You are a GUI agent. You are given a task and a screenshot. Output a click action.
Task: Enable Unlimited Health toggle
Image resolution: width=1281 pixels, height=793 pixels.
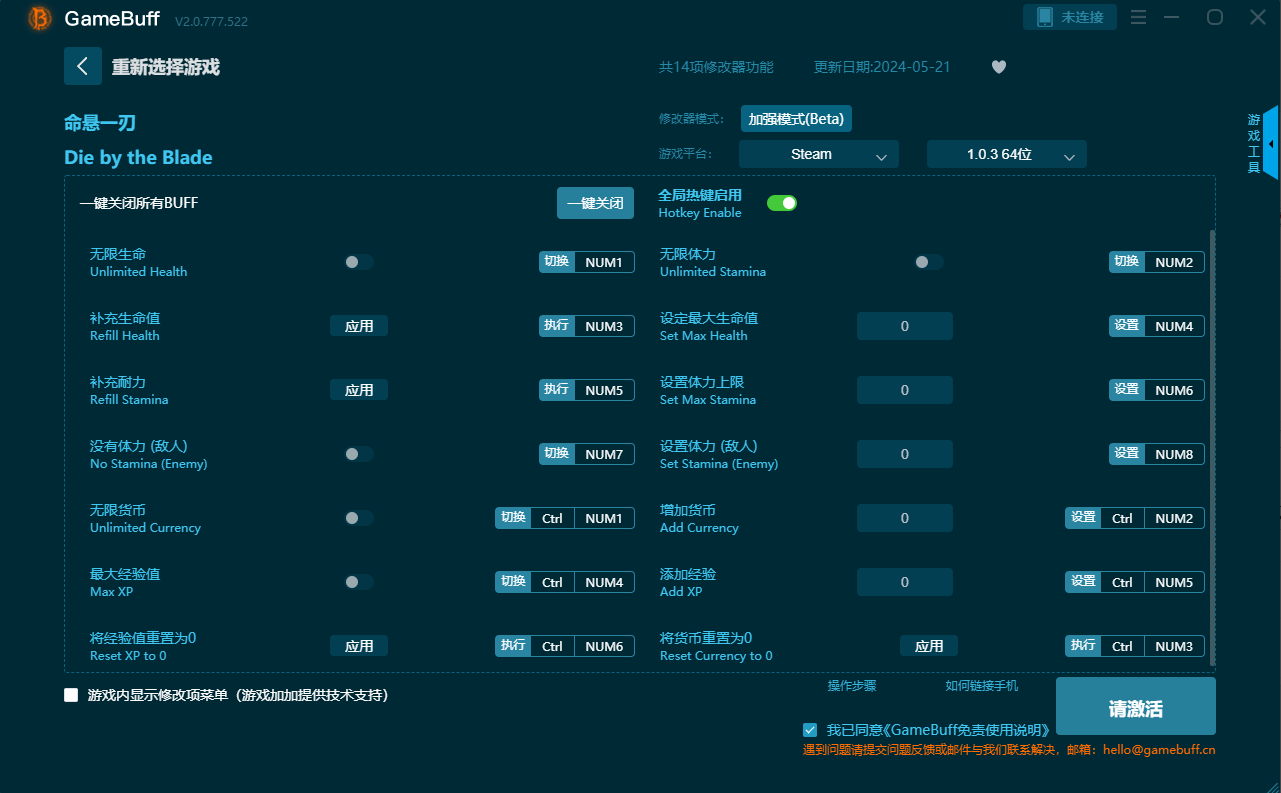[359, 262]
